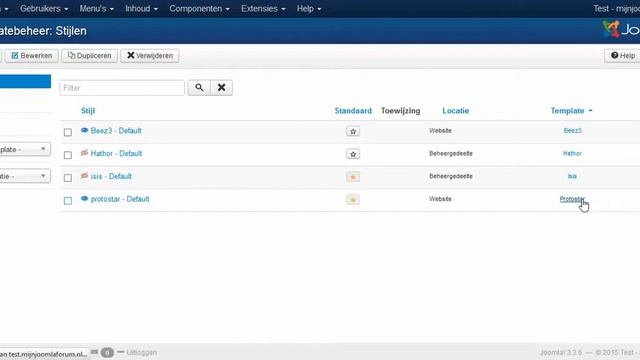Viewport: 640px width, 360px height.
Task: Open the location filter dropdown in the sidebar
Action: pyautogui.click(x=24, y=176)
